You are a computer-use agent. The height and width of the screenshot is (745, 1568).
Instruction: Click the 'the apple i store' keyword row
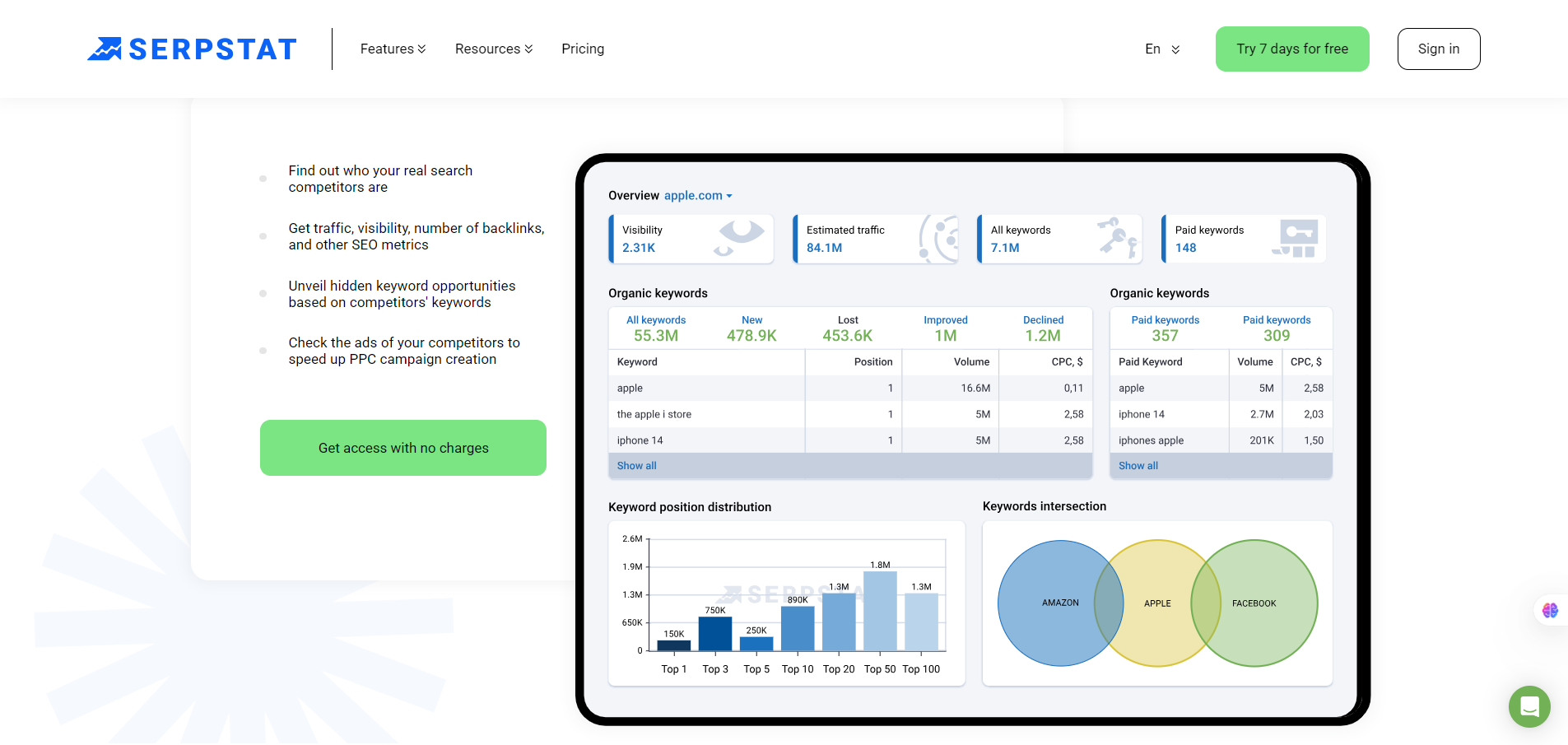[x=850, y=414]
